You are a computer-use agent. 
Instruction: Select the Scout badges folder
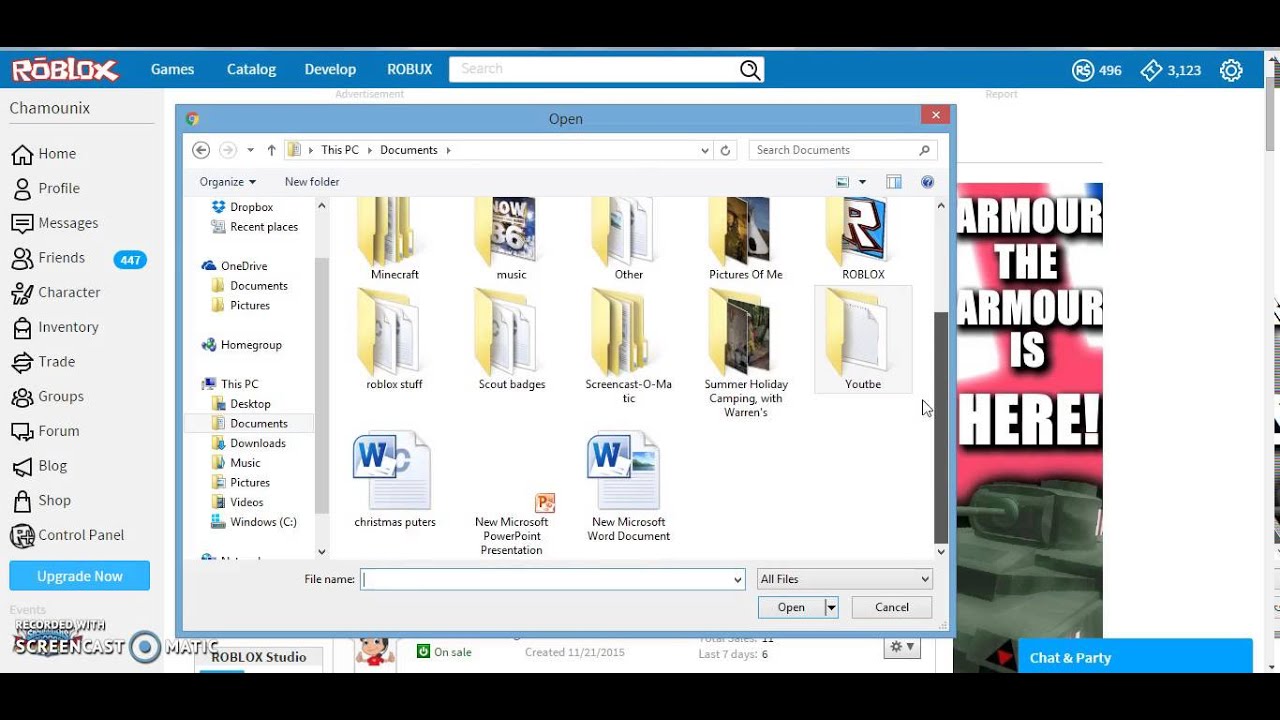pyautogui.click(x=512, y=340)
